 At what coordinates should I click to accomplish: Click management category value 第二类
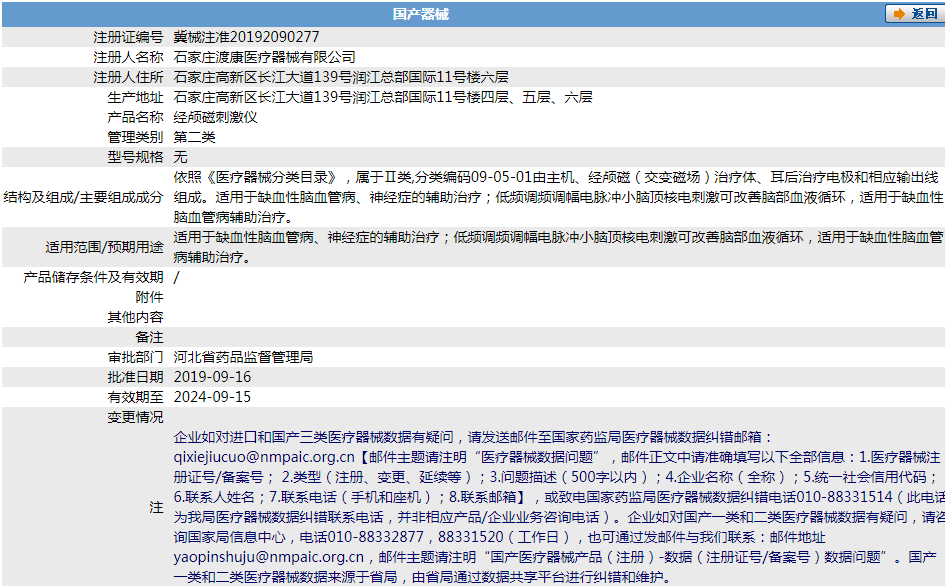coord(194,137)
